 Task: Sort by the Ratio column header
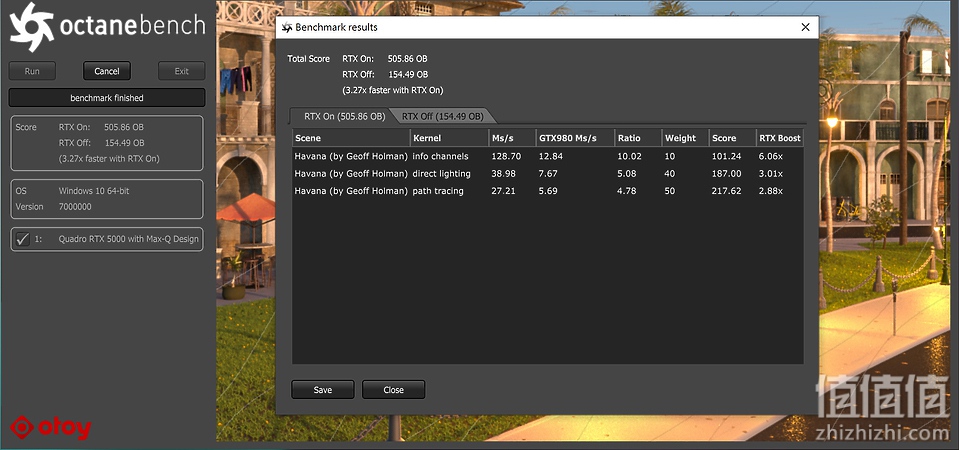click(x=639, y=138)
